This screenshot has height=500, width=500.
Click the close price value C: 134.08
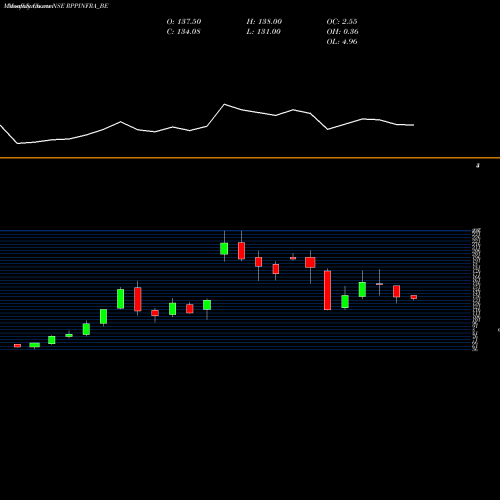coord(183,32)
